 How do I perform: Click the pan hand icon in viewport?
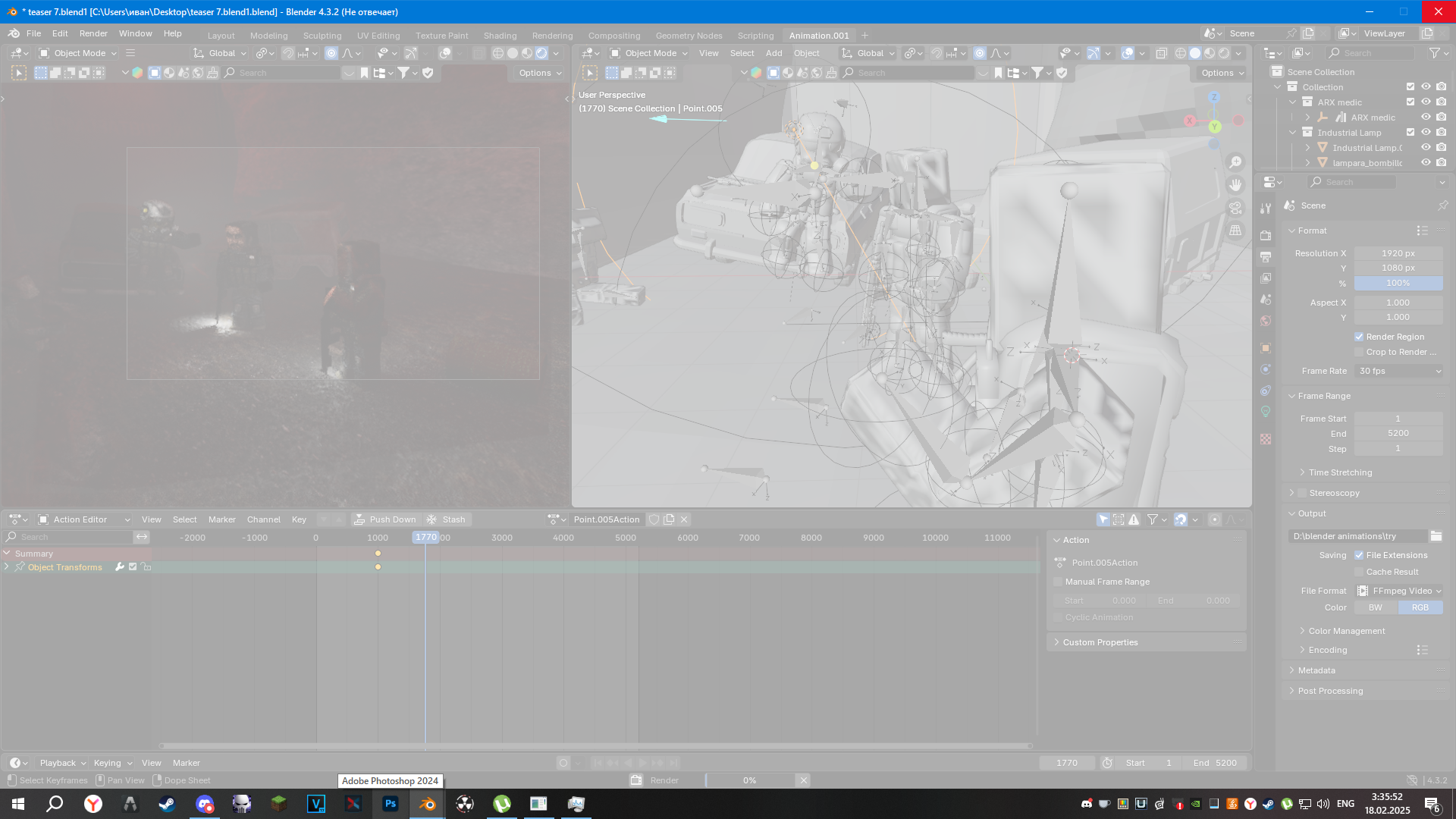pos(1235,185)
